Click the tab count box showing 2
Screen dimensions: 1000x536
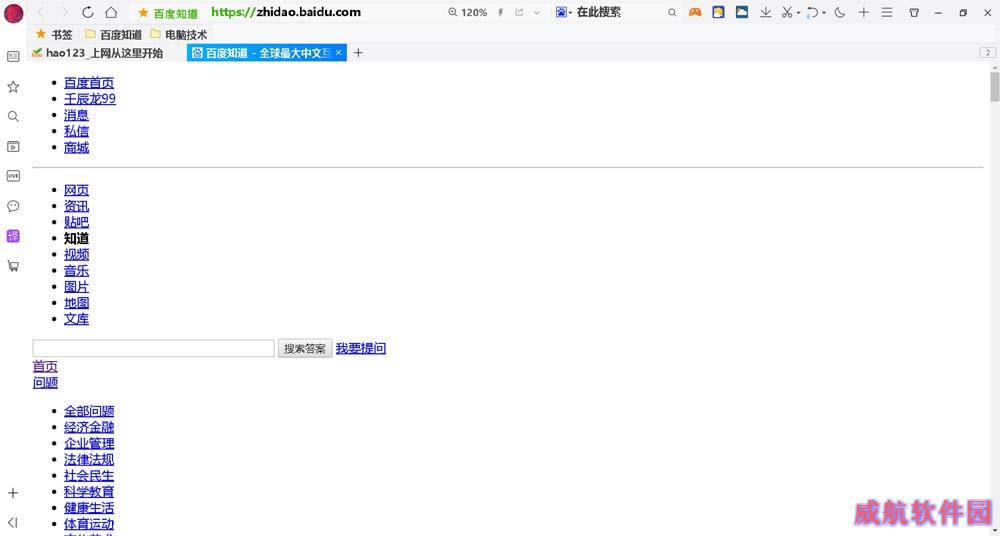click(x=987, y=53)
